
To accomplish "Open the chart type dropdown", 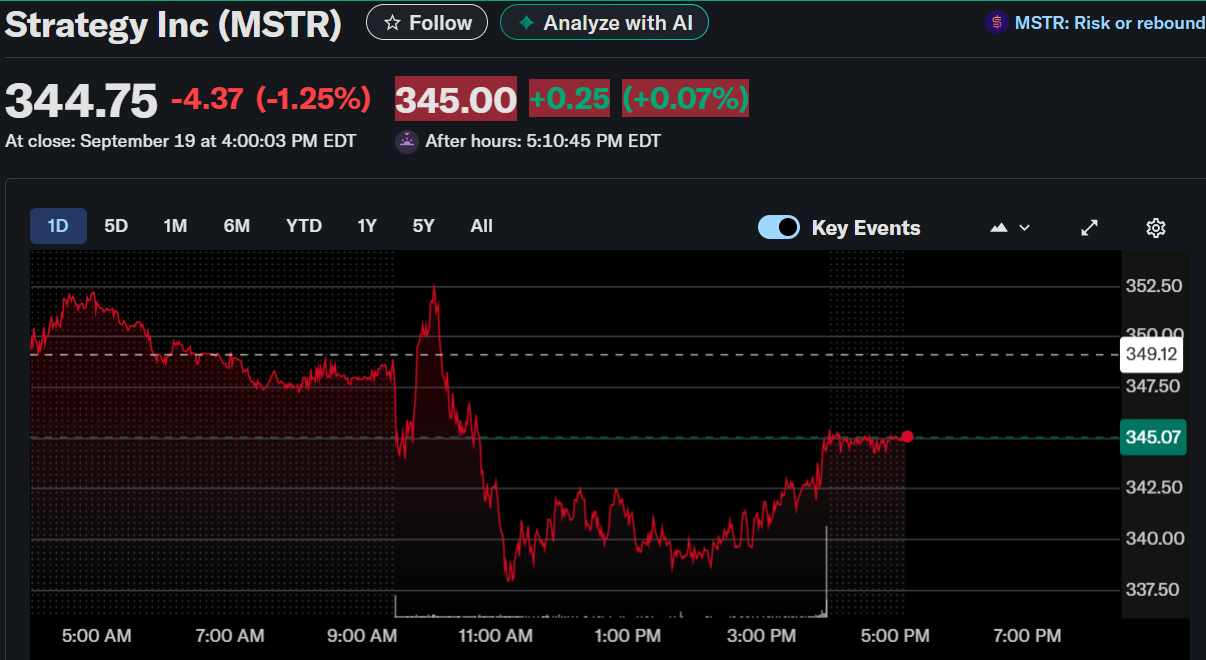I will click(x=1010, y=228).
